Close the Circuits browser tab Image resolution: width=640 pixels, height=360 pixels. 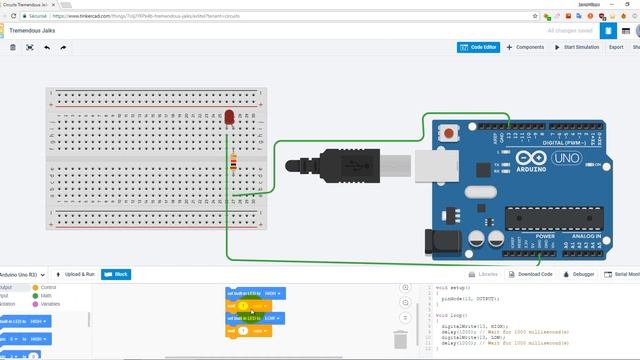coord(53,4)
